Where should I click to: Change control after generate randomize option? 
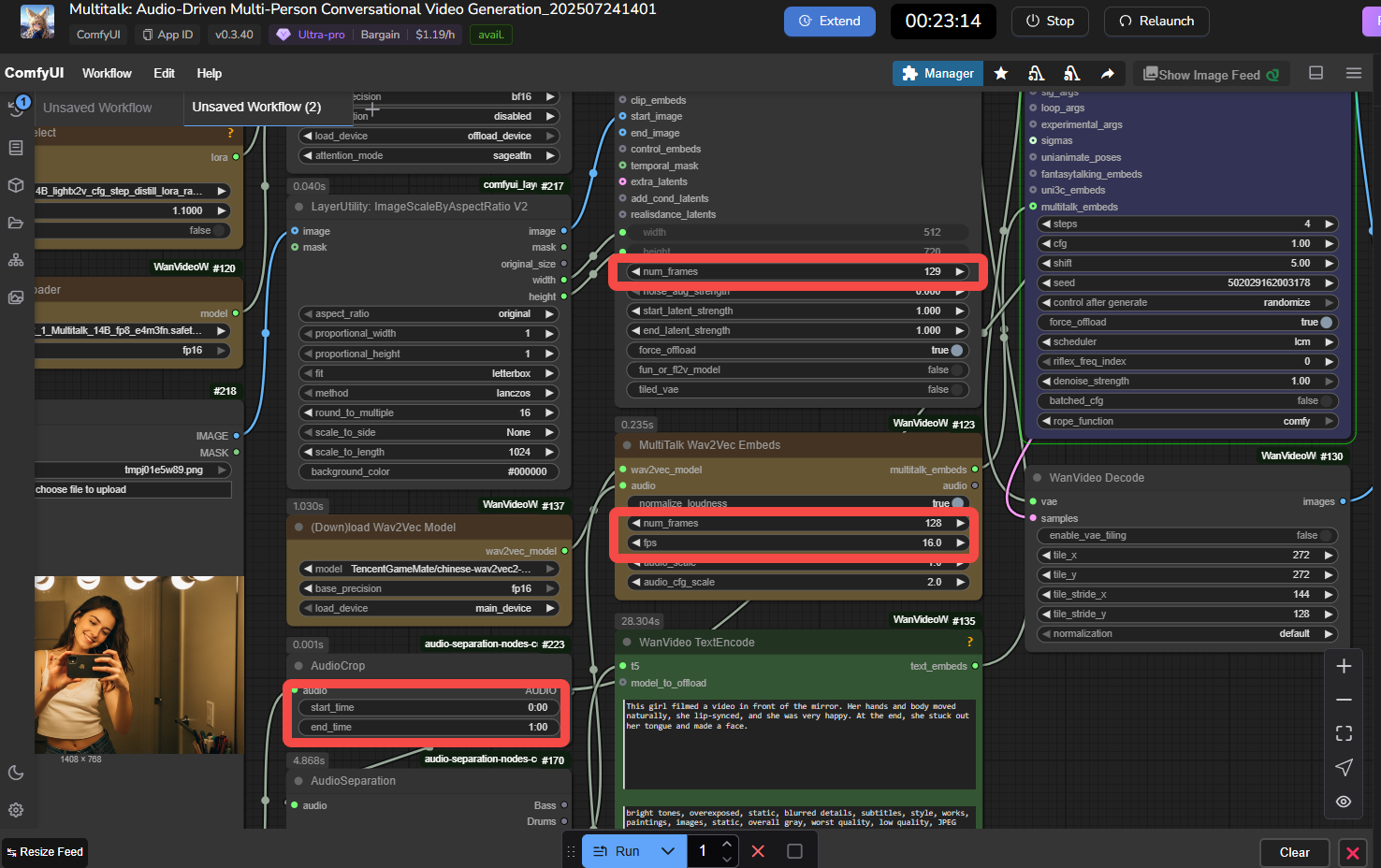click(1188, 302)
